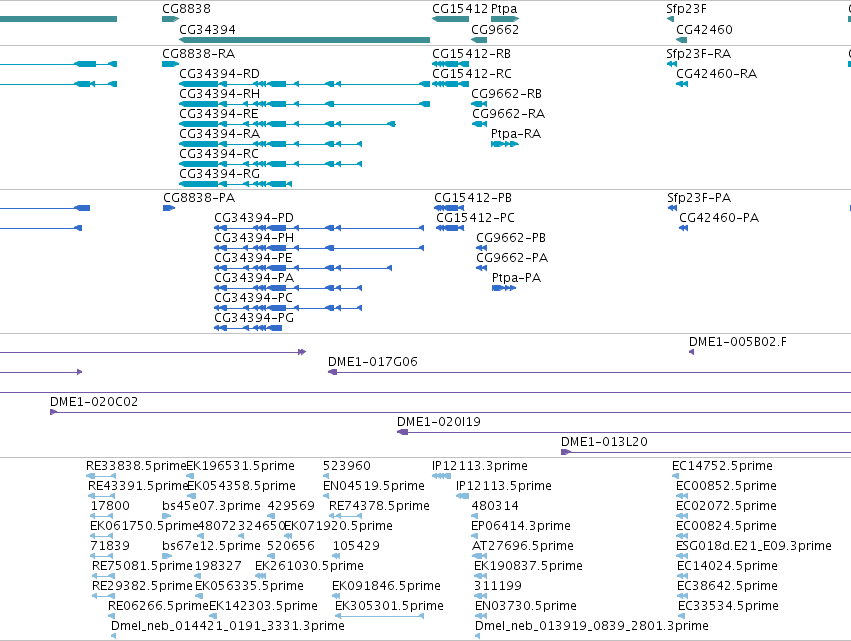Select transcript CG34394-RG
The height and width of the screenshot is (641, 851).
[x=219, y=174]
